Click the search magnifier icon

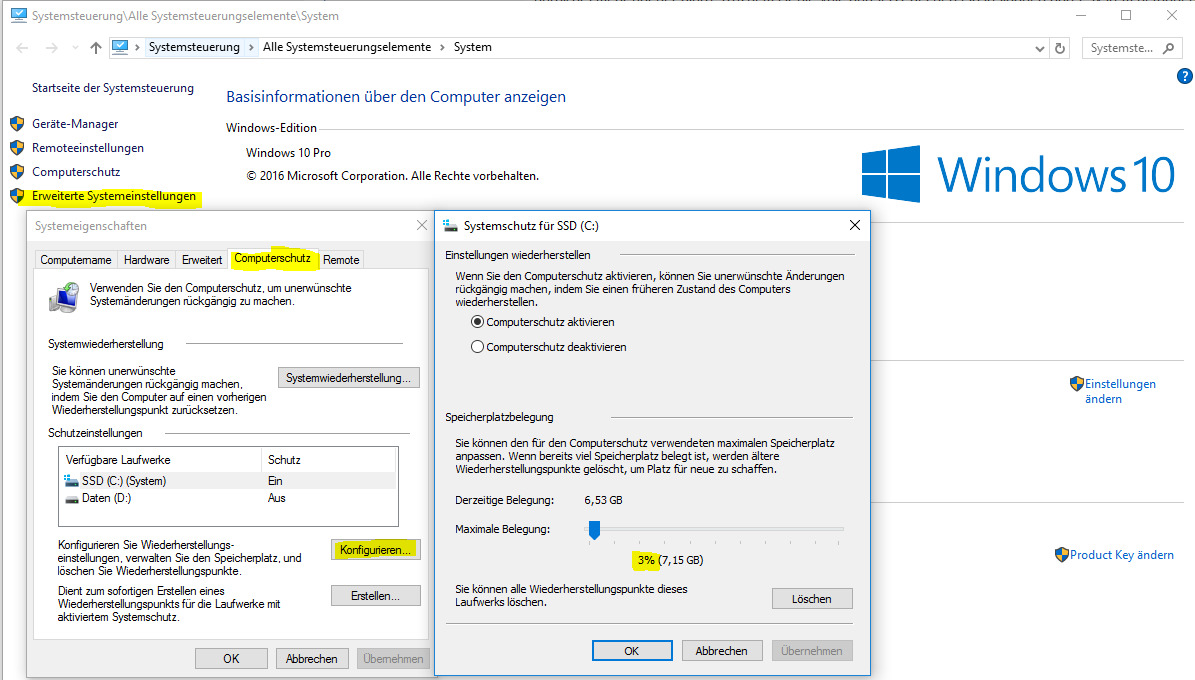1168,48
